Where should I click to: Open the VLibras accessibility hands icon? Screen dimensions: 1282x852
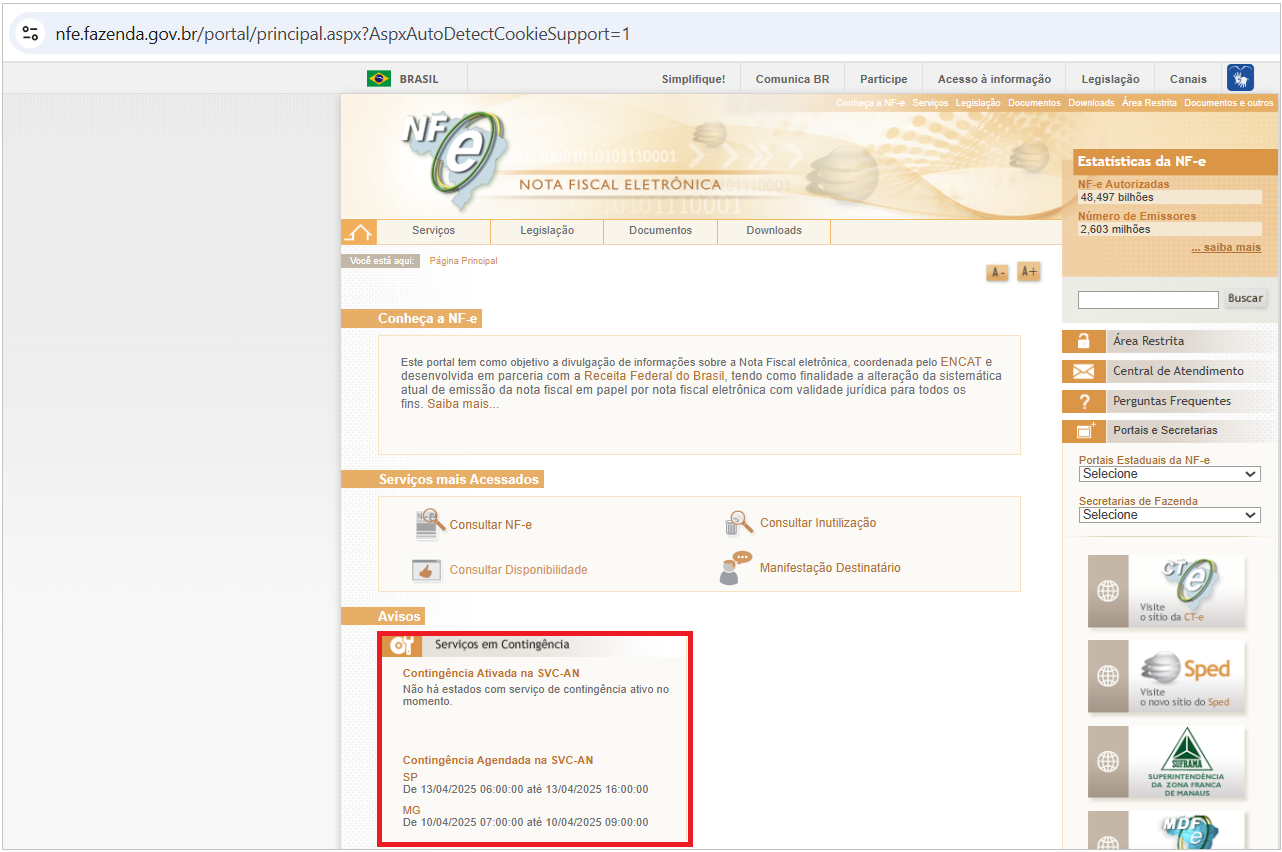[x=1240, y=78]
